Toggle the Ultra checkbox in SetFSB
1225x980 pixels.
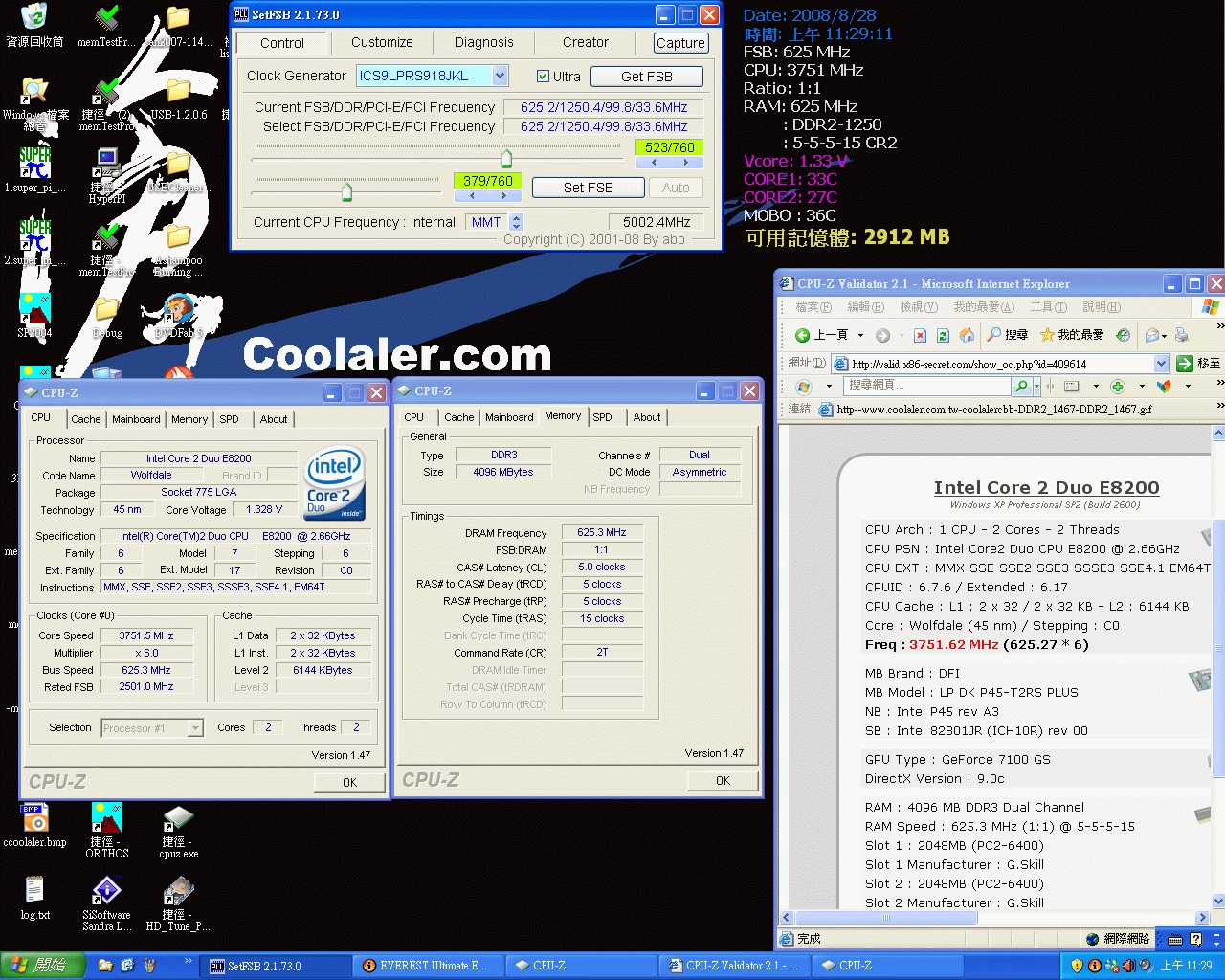click(x=543, y=77)
